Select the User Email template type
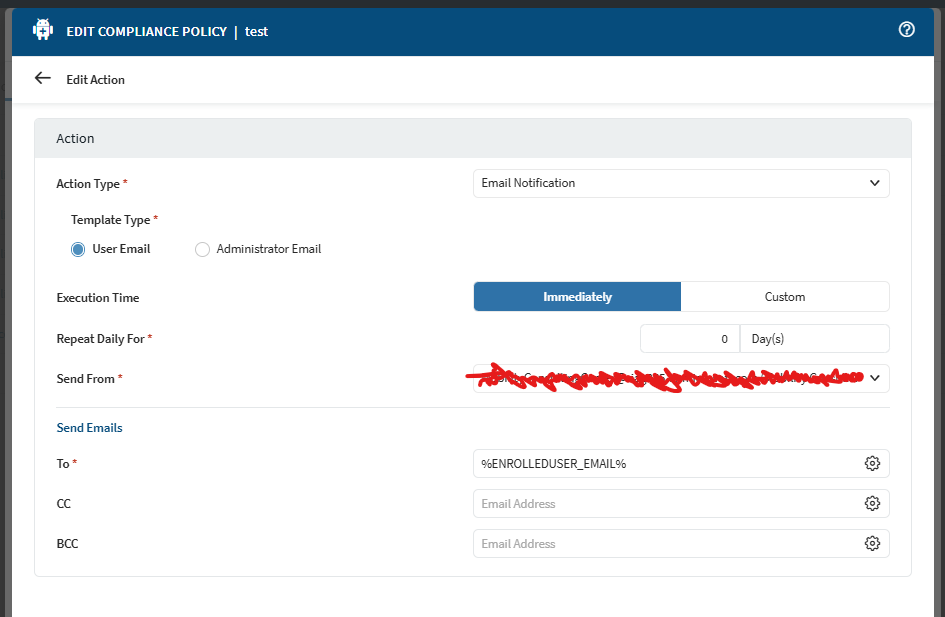The height and width of the screenshot is (617, 945). (x=78, y=249)
